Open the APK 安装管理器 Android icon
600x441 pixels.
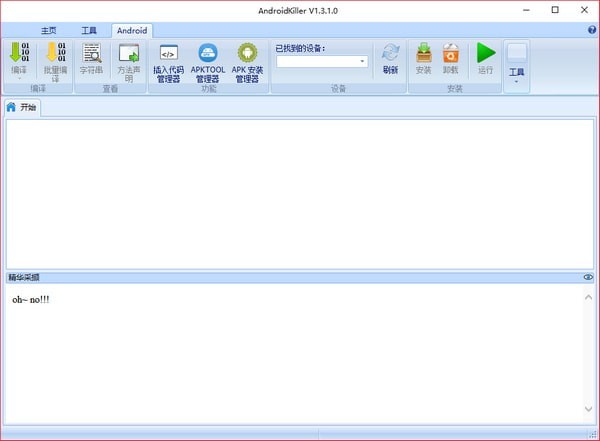point(247,54)
